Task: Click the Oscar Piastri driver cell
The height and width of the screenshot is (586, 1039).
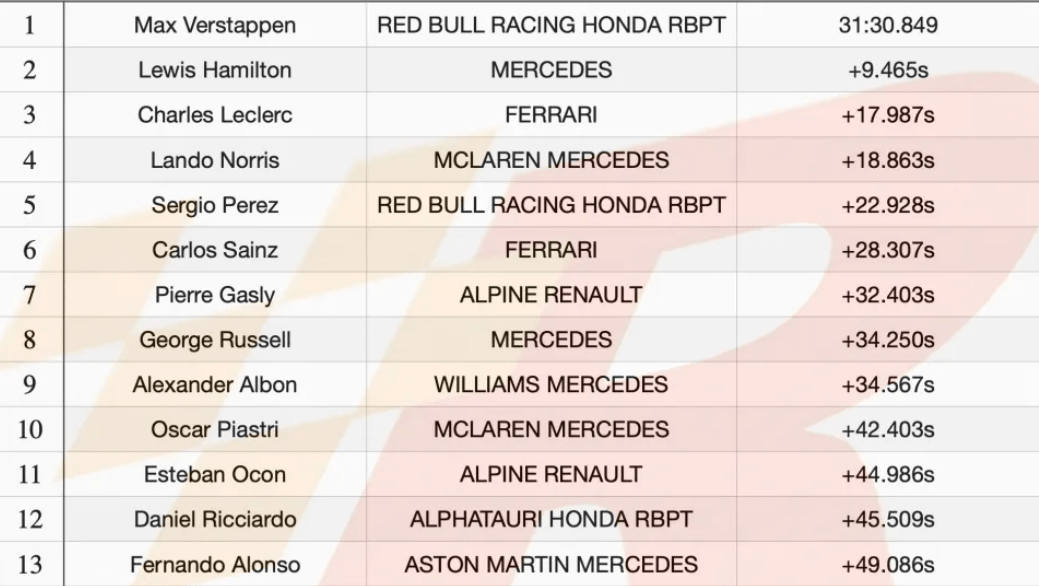Action: pyautogui.click(x=215, y=430)
